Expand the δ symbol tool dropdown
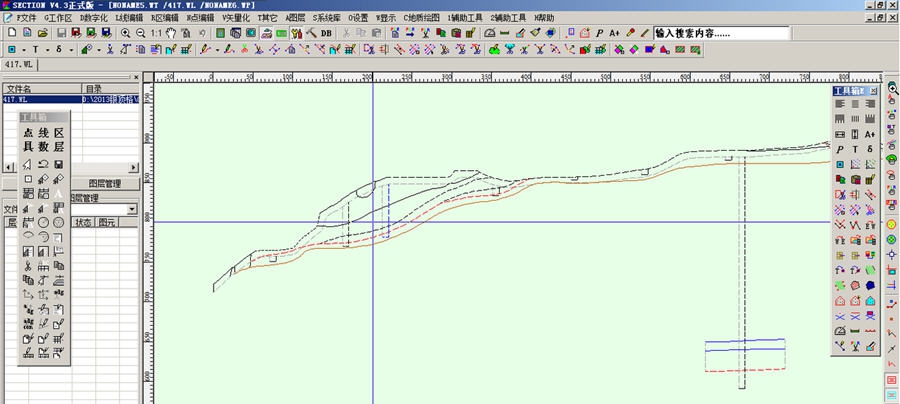900x404 pixels. point(71,49)
